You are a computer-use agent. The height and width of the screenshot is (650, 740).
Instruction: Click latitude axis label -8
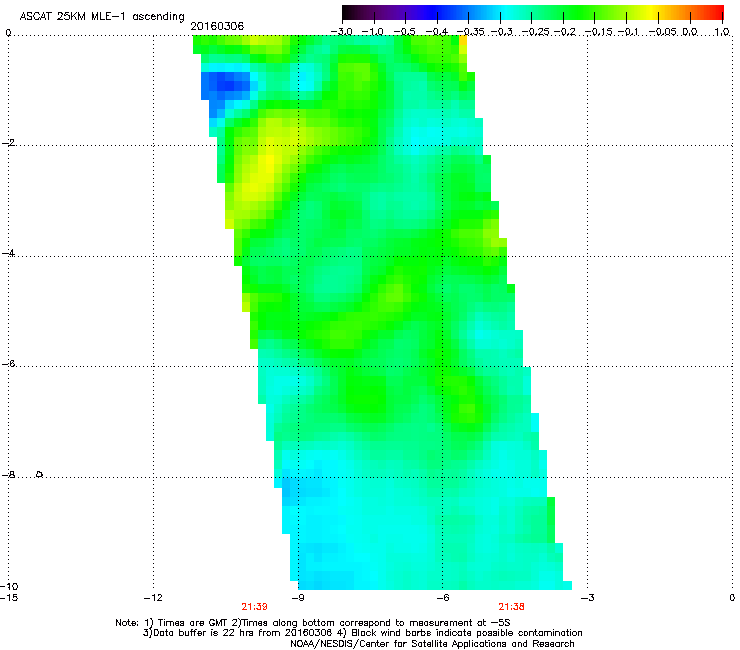[x=8, y=474]
